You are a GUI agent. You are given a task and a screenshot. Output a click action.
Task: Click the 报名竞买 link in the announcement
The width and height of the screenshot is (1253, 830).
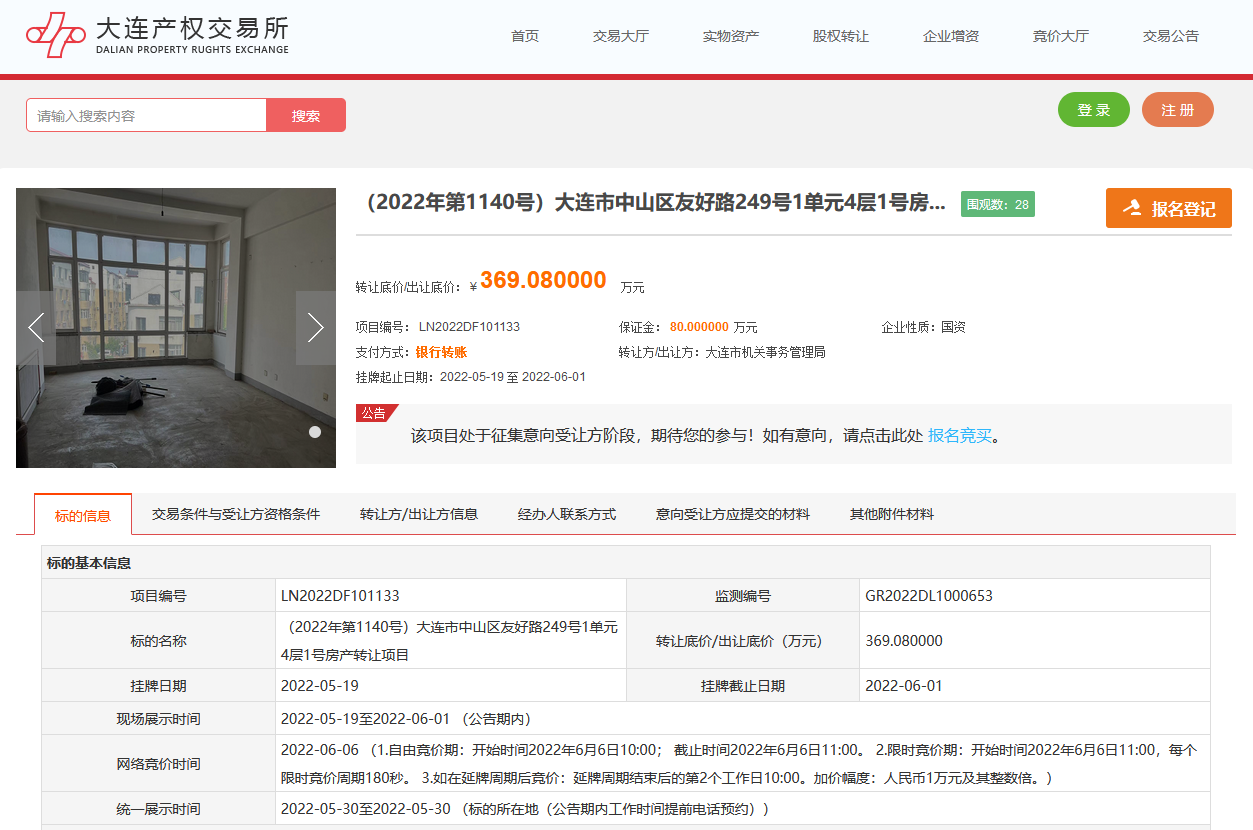pos(959,436)
